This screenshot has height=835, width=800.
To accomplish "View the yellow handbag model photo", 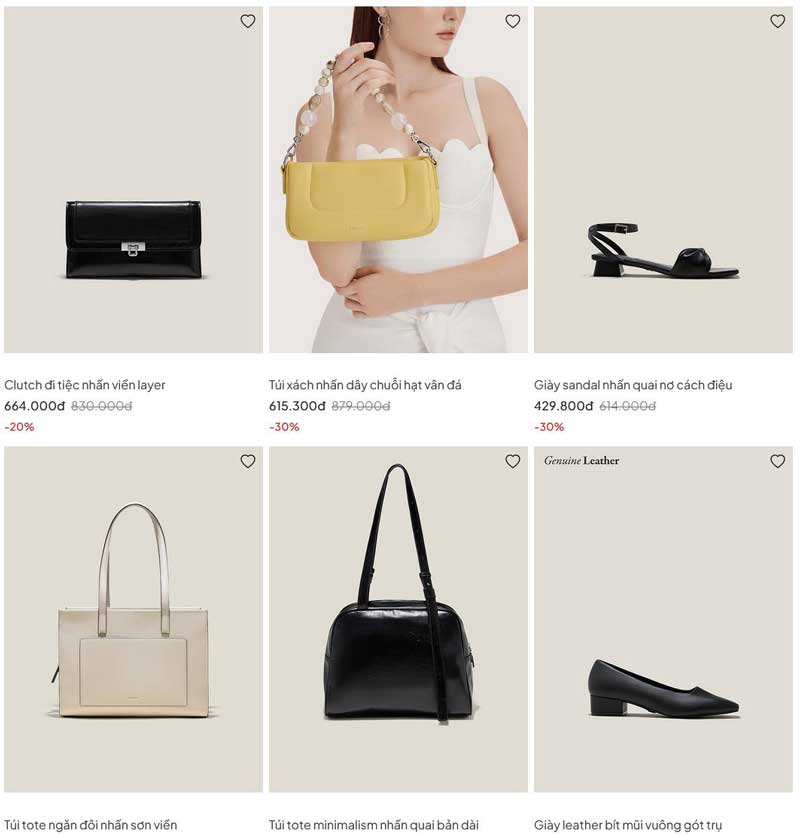I will coord(398,179).
